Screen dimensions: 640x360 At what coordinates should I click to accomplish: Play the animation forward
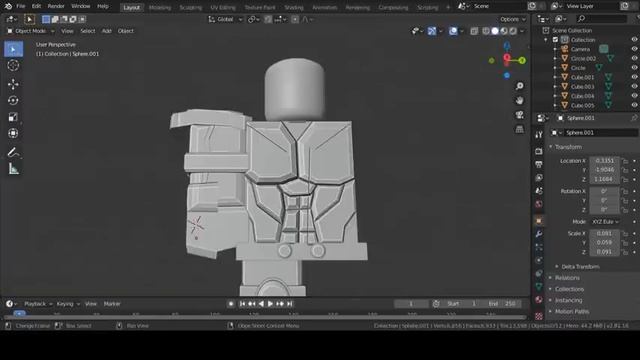tap(270, 304)
